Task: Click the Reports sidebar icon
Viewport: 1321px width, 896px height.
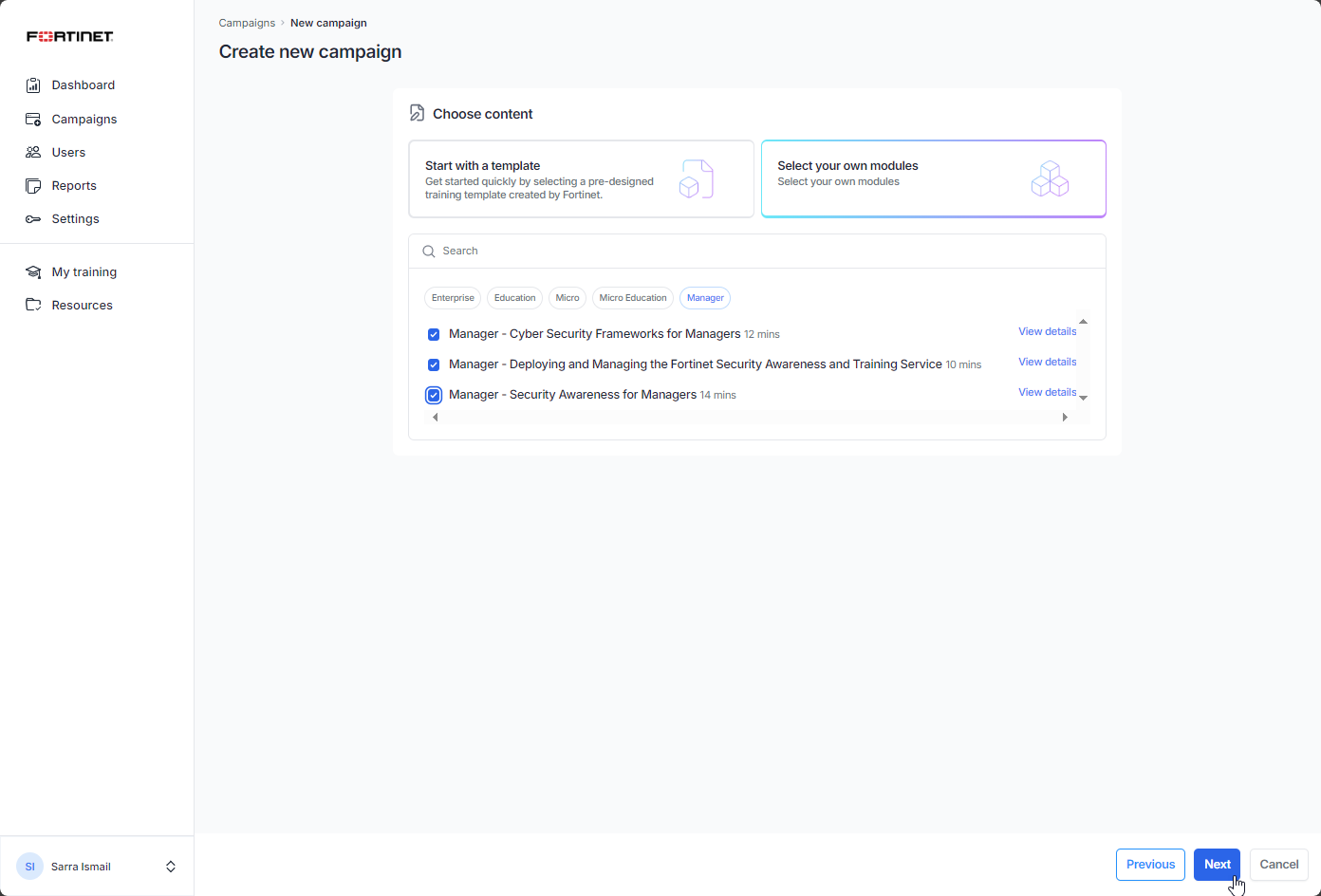Action: [33, 185]
